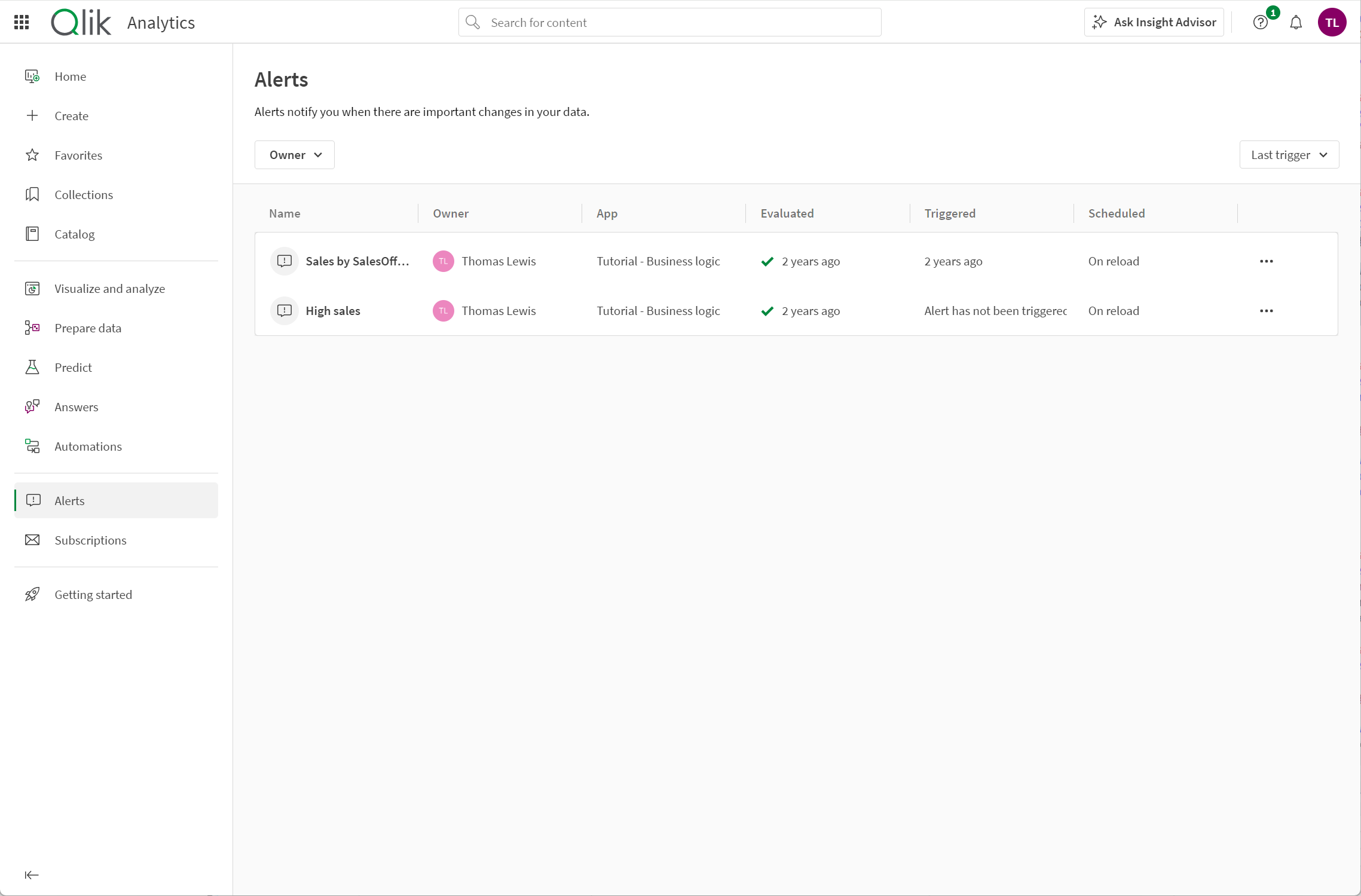Expand the Last trigger dropdown
Screen dimensions: 1361x896
point(1289,154)
